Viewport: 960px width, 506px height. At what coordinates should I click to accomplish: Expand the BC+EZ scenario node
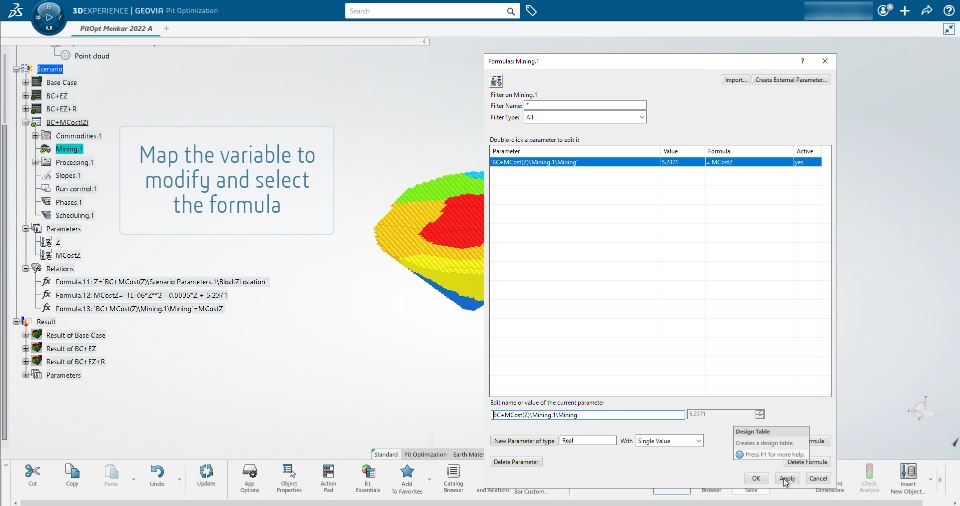(26, 96)
